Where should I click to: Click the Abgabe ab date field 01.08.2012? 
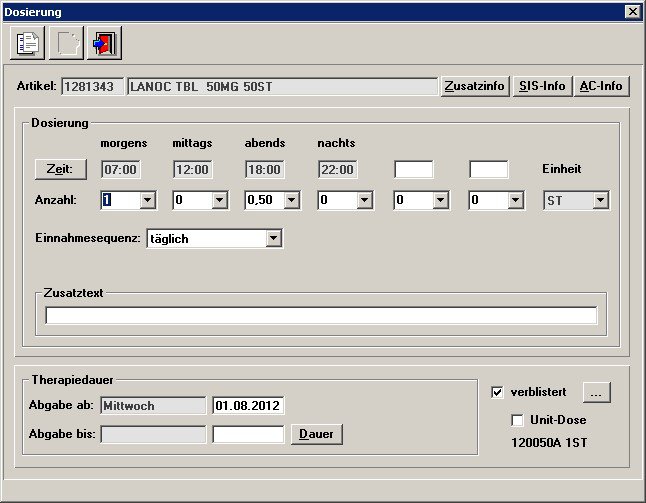click(x=248, y=405)
